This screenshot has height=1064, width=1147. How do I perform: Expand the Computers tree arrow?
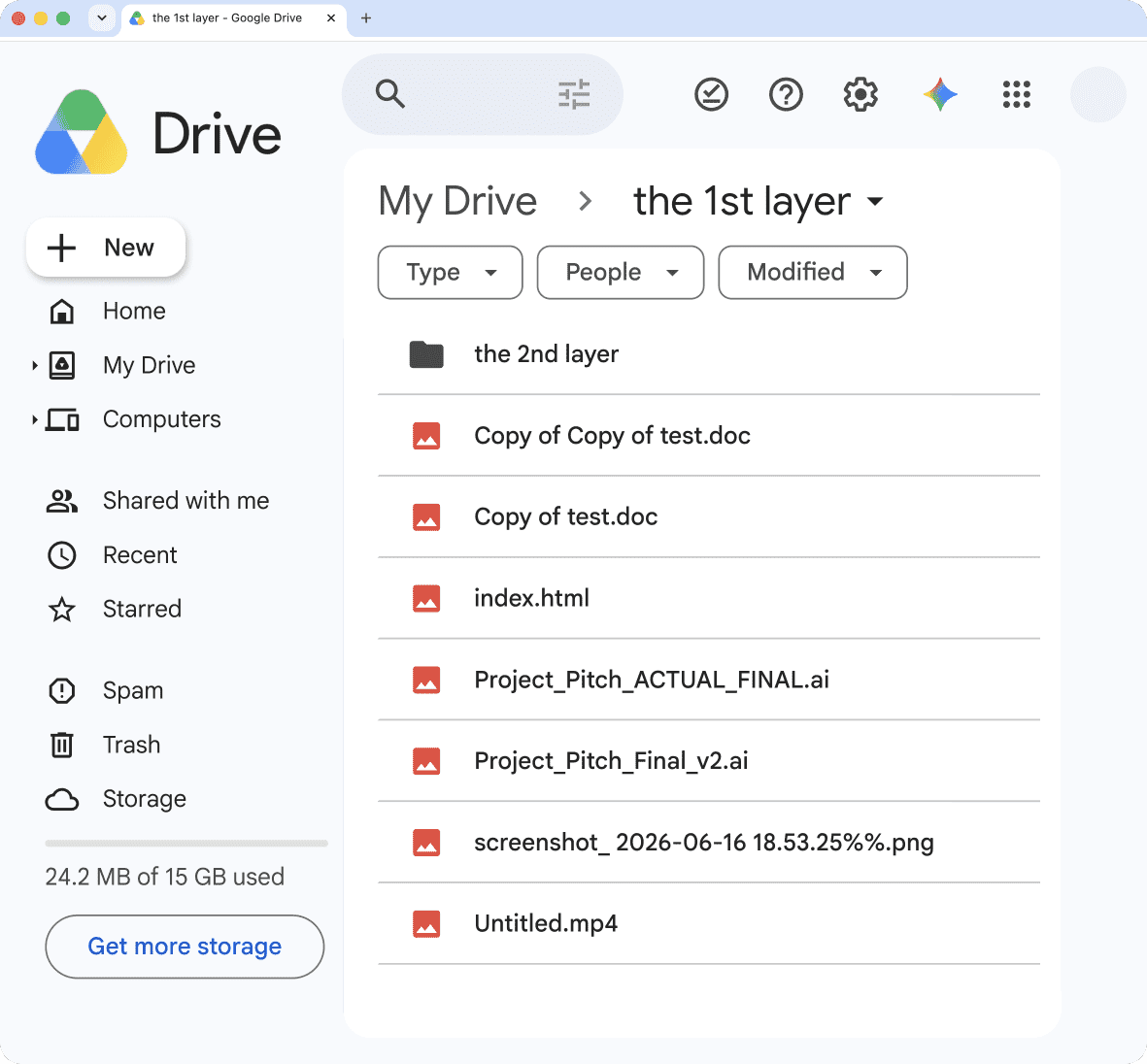(34, 419)
